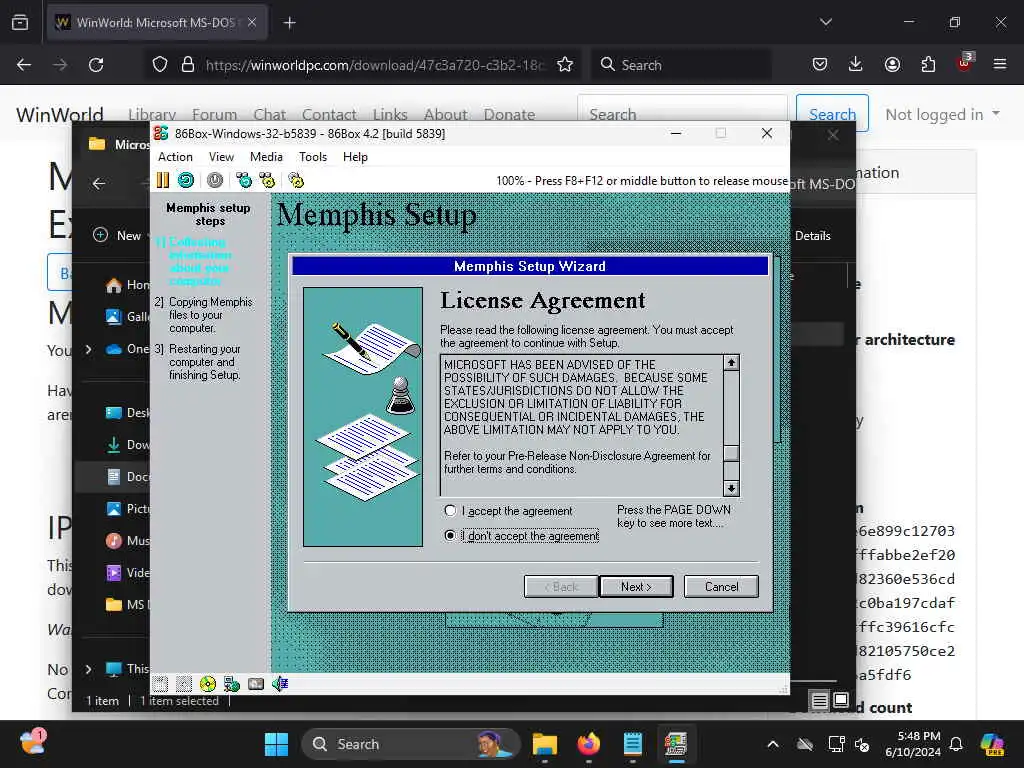This screenshot has height=768, width=1024.
Task: Click the taskbar clock showing 5:48 PM
Action: [x=913, y=744]
